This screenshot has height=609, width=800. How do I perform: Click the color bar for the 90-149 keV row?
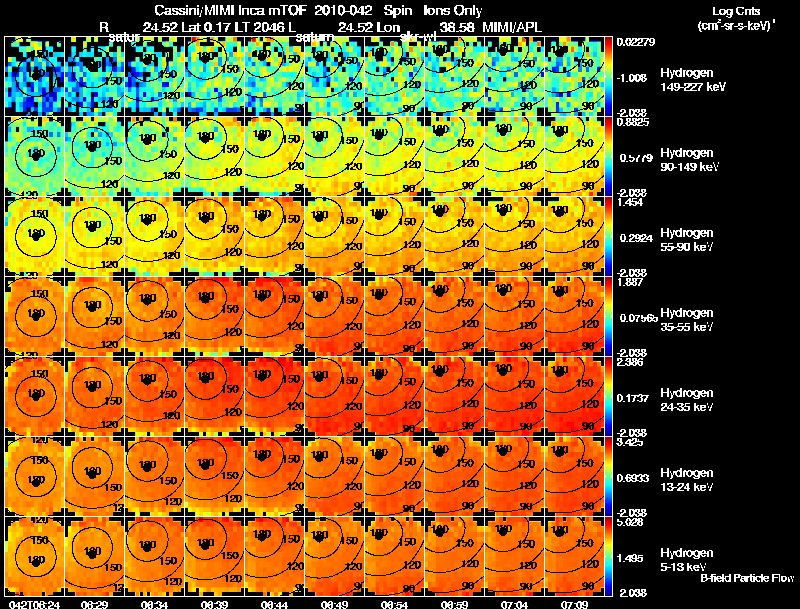point(608,157)
